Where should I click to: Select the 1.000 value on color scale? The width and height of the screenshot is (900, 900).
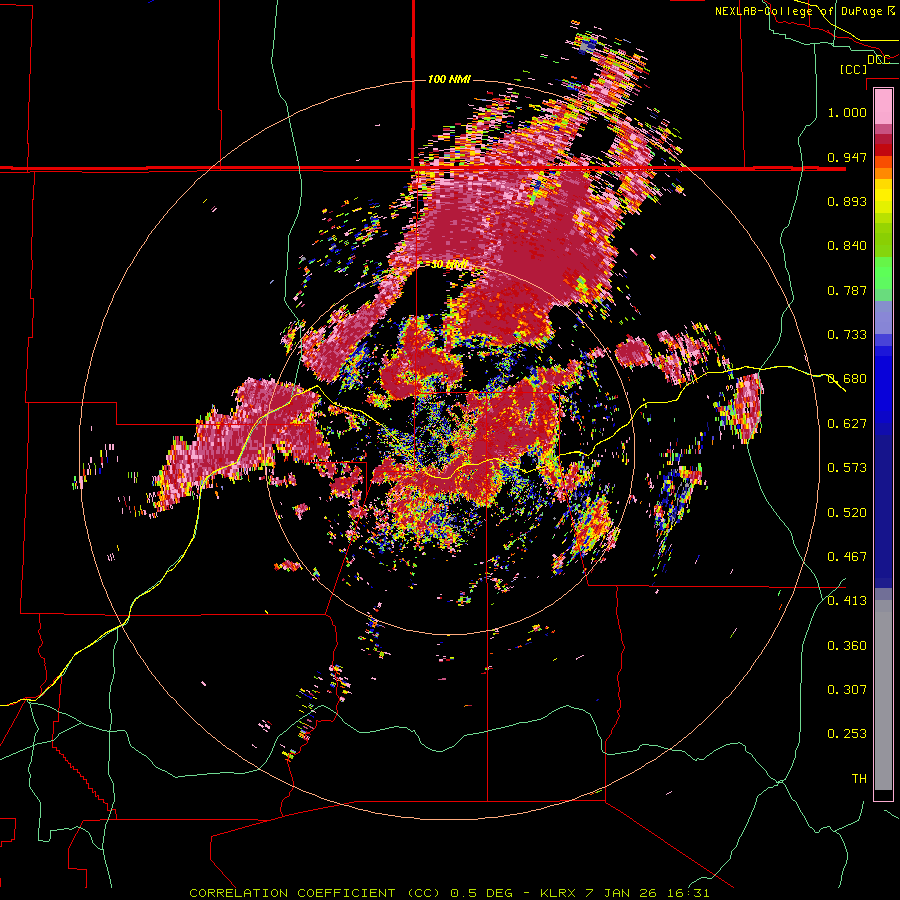coord(847,112)
